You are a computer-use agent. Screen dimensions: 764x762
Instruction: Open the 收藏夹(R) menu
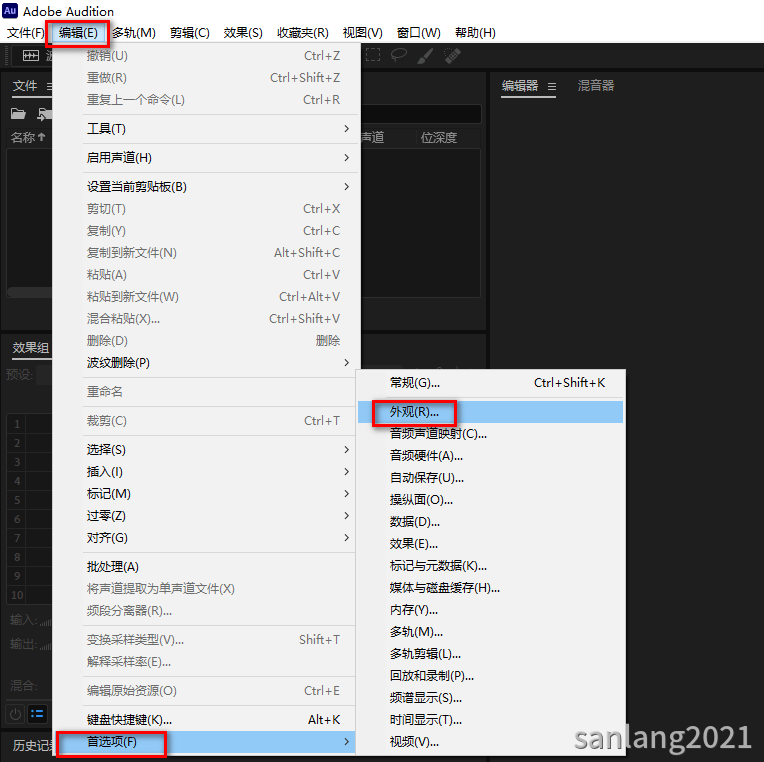[x=303, y=33]
